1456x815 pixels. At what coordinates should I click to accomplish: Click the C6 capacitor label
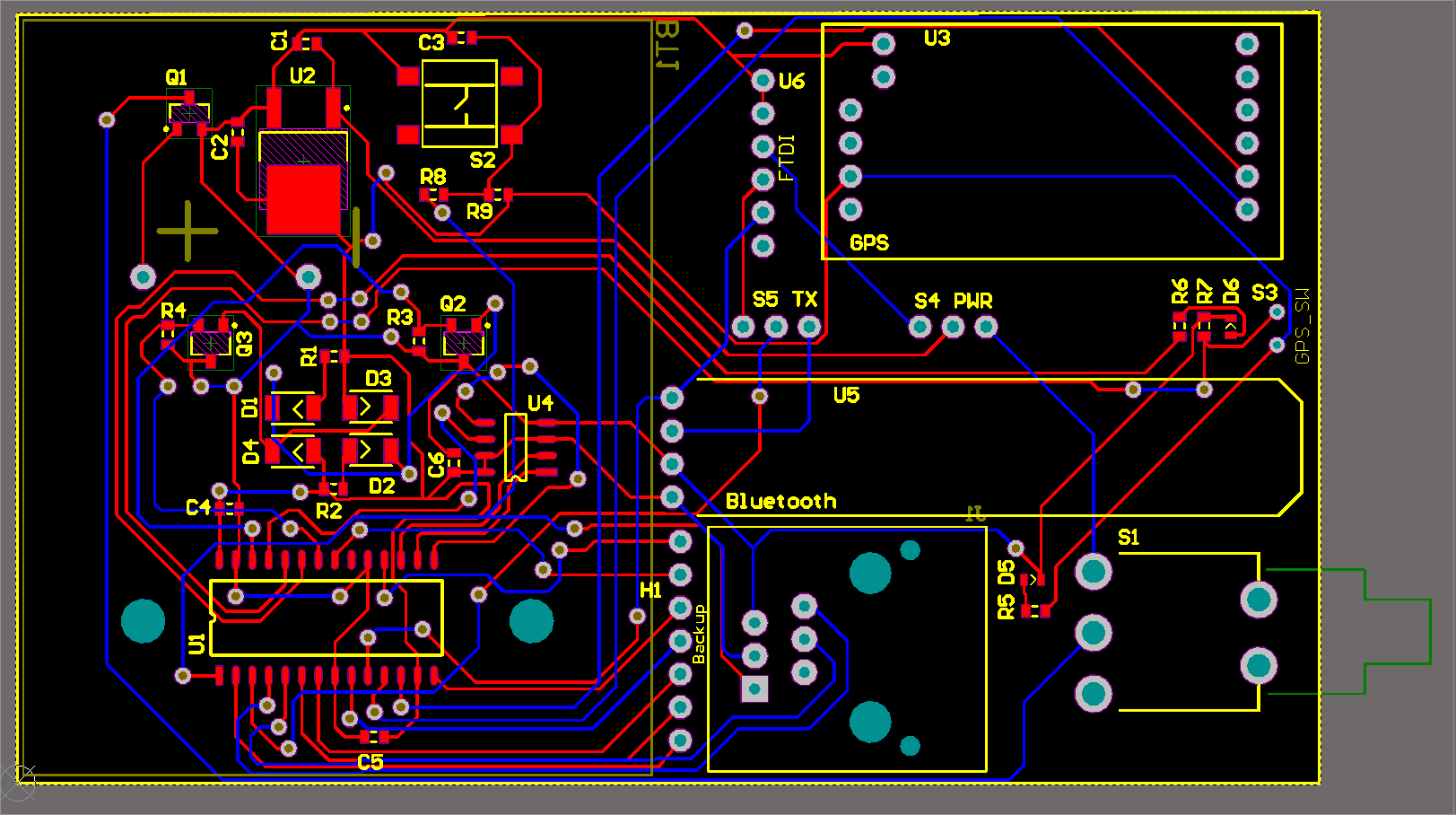[x=436, y=465]
